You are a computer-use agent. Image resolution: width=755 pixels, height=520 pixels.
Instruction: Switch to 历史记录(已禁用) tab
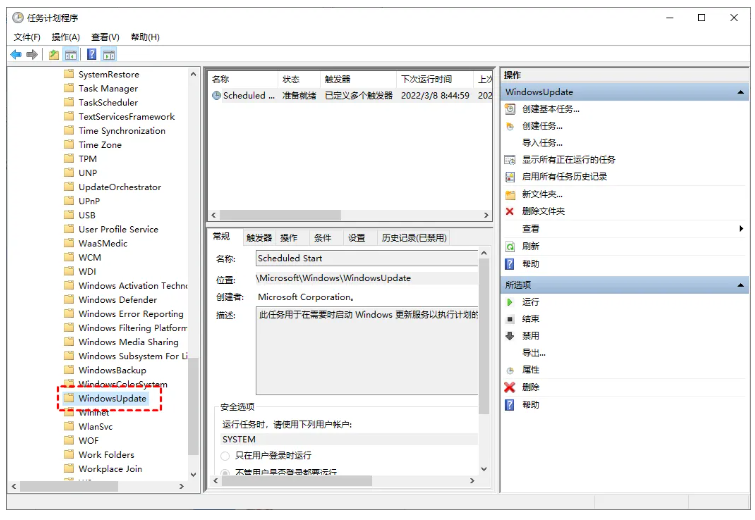414,238
